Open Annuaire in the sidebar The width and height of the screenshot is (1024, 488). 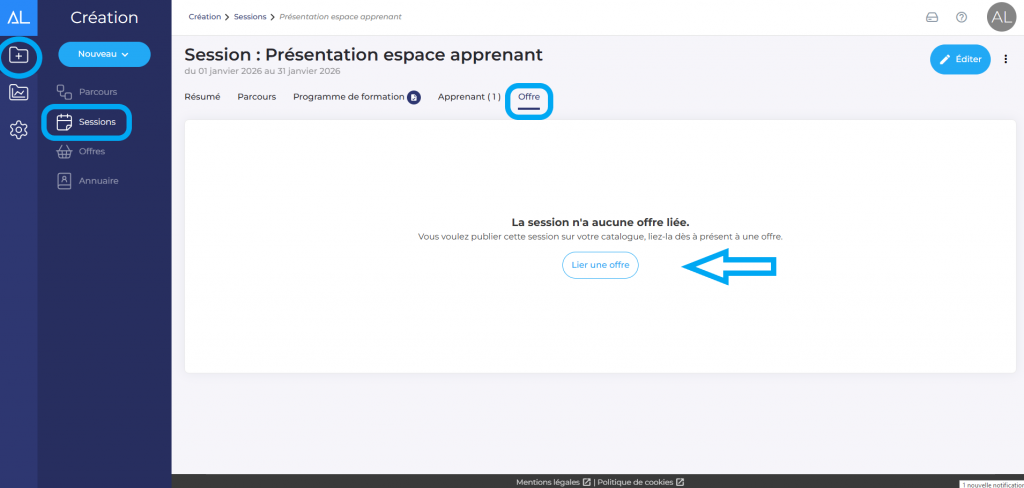click(x=98, y=181)
